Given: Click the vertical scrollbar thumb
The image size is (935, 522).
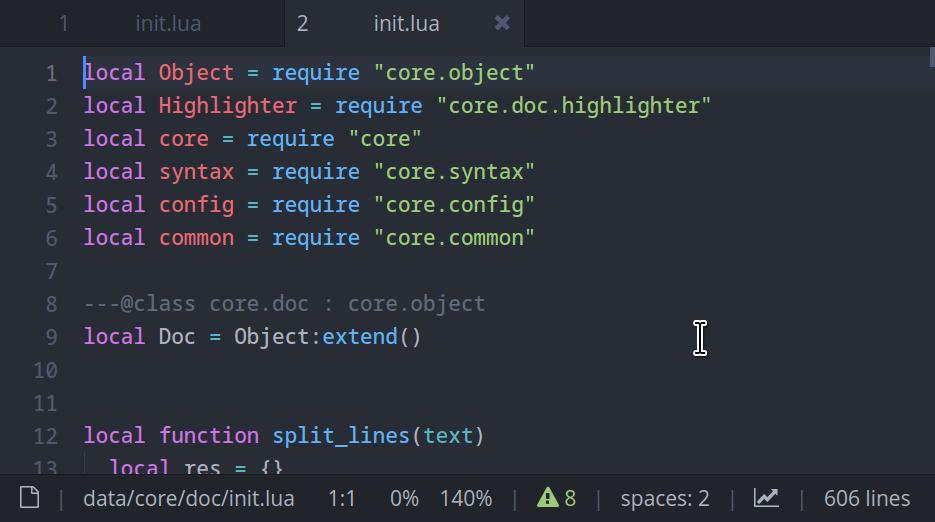Looking at the screenshot, I should [x=932, y=57].
